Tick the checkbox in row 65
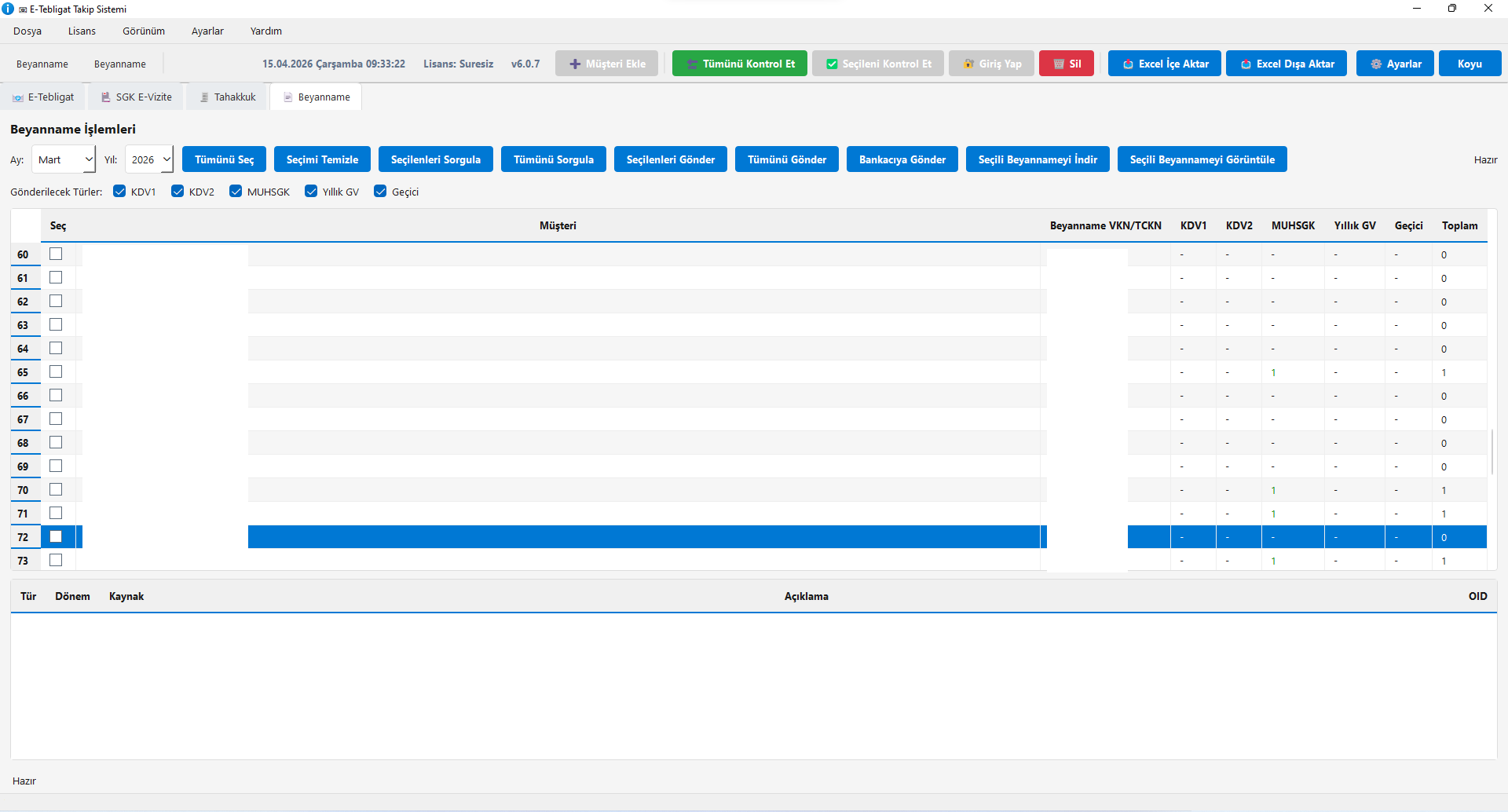The image size is (1508, 812). [x=56, y=372]
